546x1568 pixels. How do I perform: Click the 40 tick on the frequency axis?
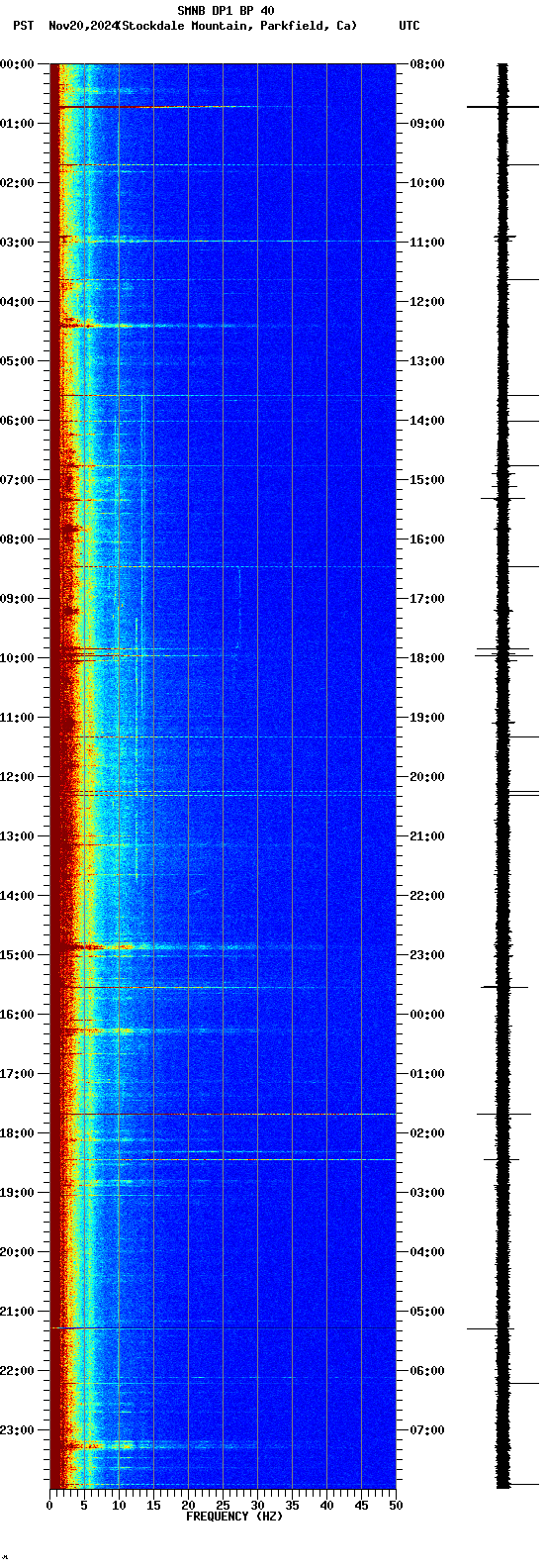click(326, 1506)
